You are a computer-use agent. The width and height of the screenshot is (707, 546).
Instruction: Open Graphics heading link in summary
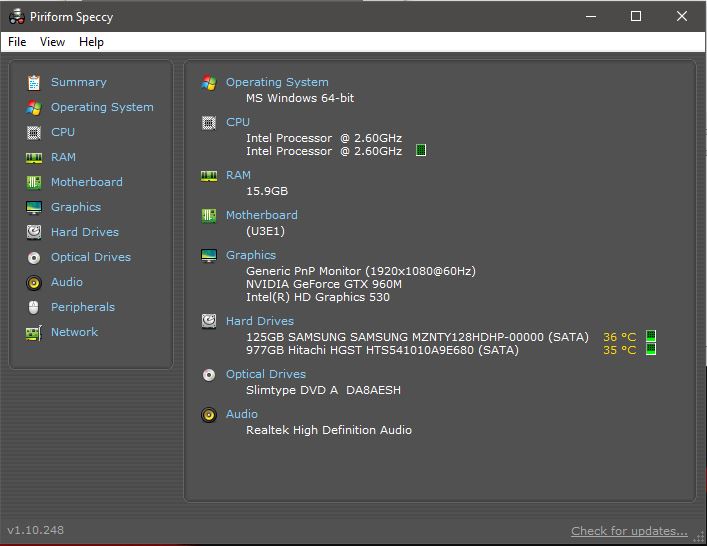pyautogui.click(x=251, y=255)
